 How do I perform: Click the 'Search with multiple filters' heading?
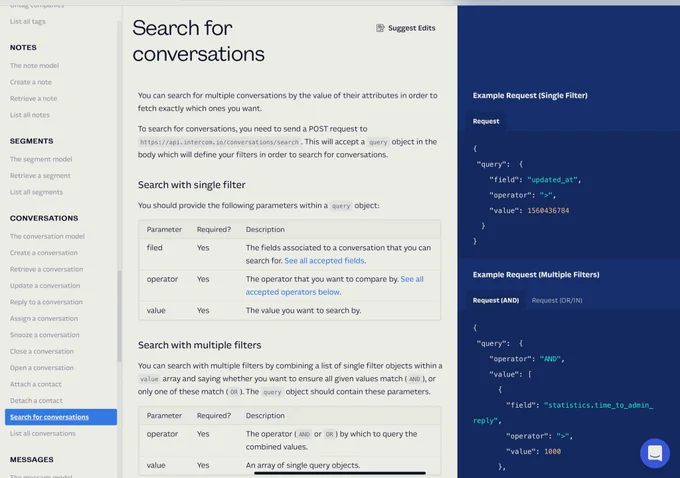199,345
